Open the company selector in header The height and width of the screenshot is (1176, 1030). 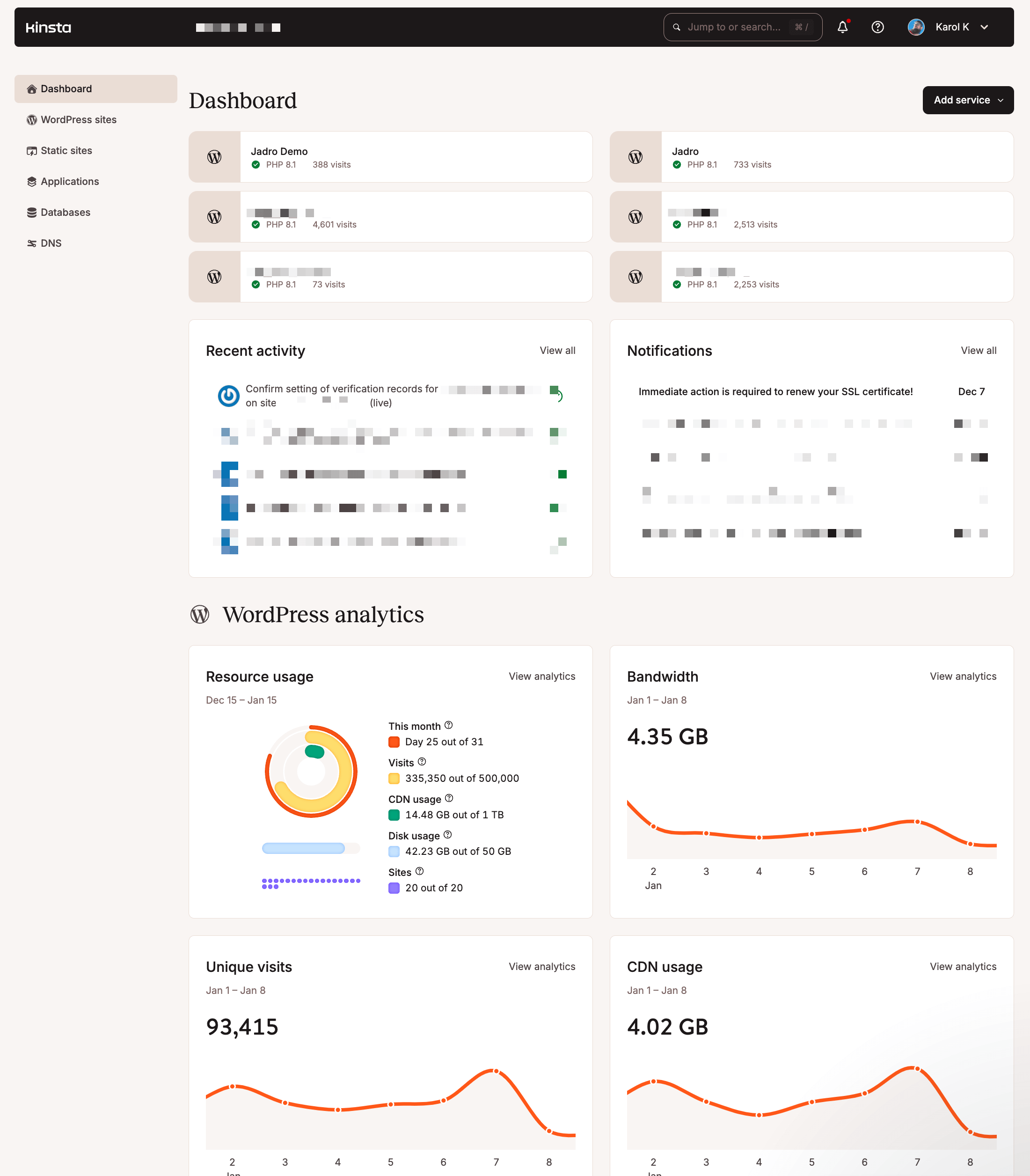238,28
